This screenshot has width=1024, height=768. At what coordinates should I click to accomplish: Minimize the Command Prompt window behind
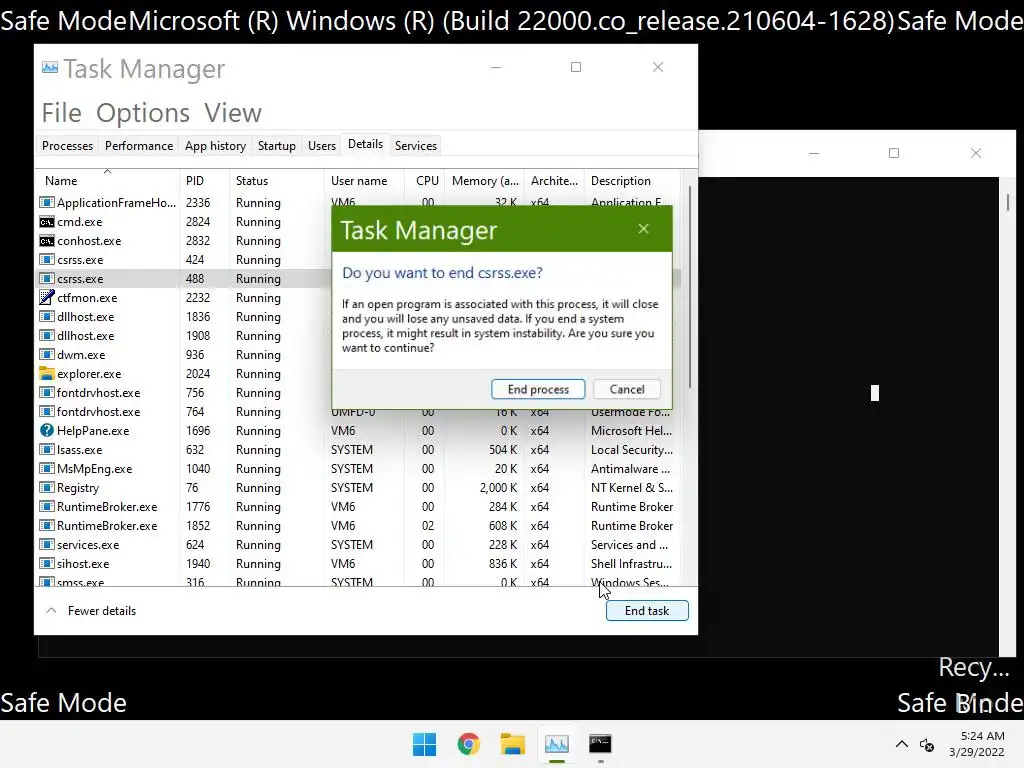[814, 153]
